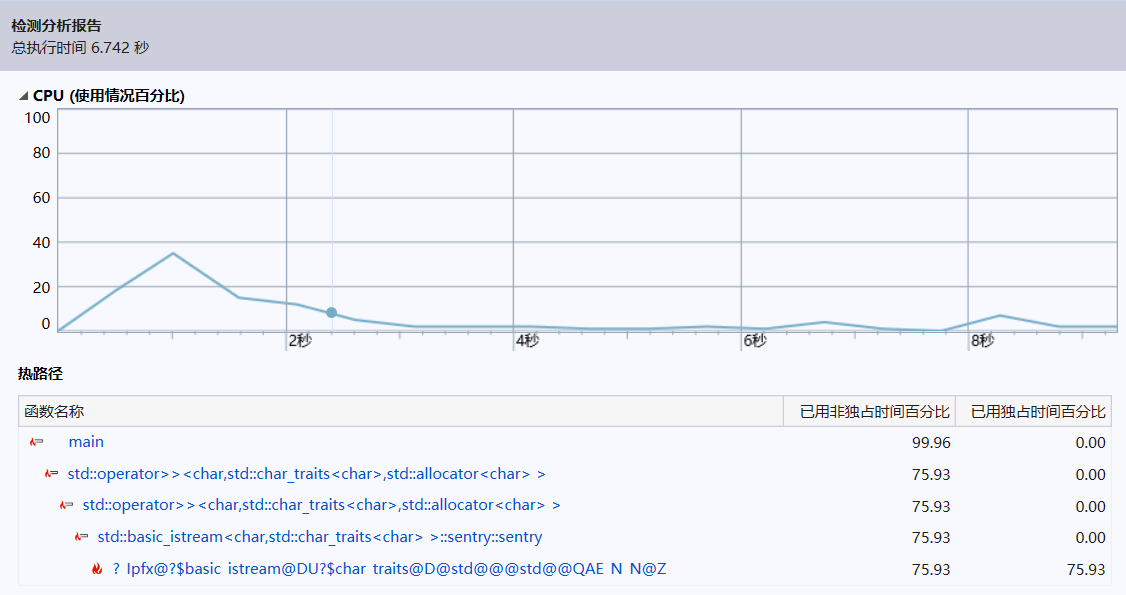Click the 75.93 exclusive value for Ipfx

(1086, 569)
